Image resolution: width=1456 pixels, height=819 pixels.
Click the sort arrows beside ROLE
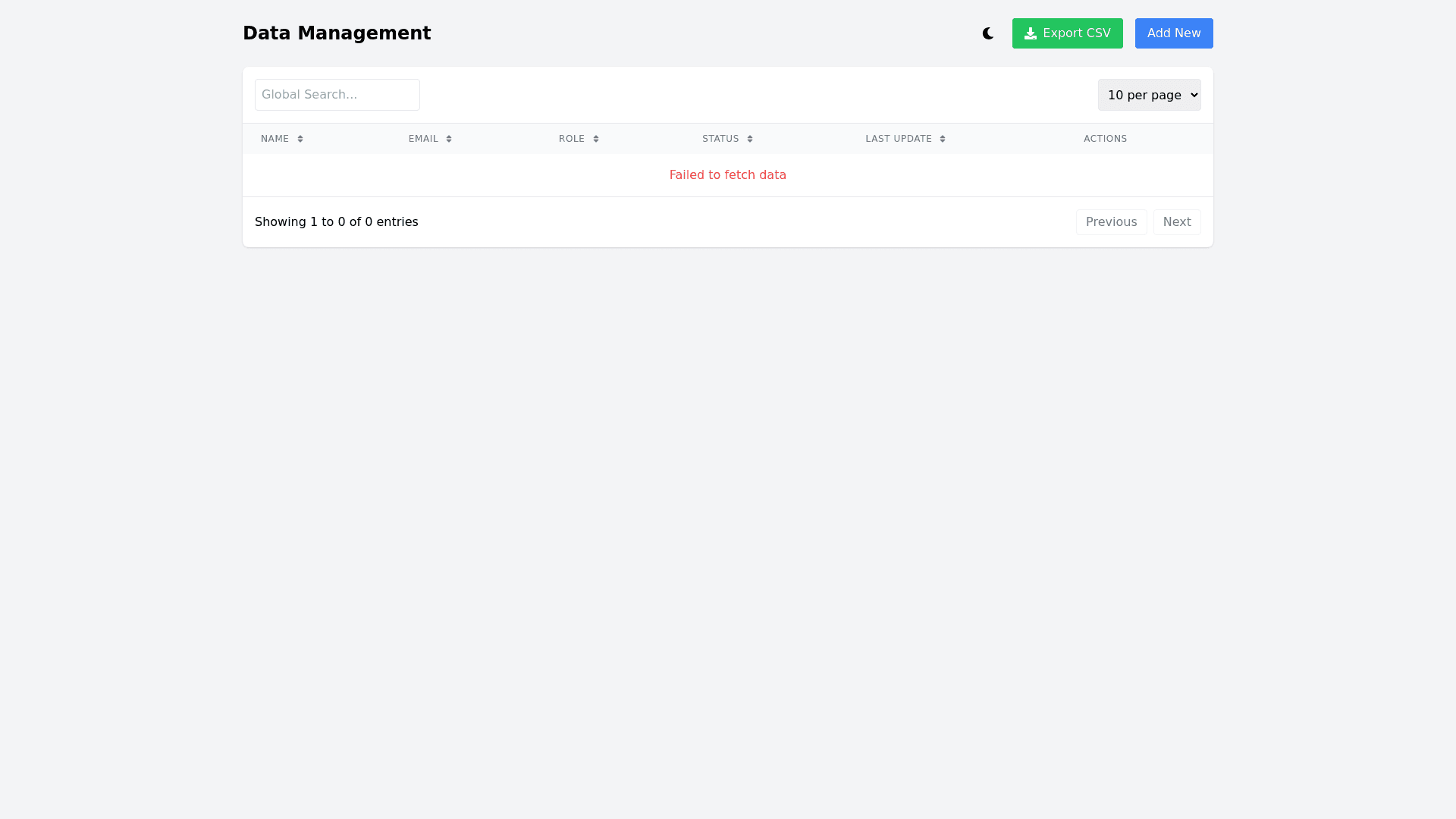tap(596, 139)
